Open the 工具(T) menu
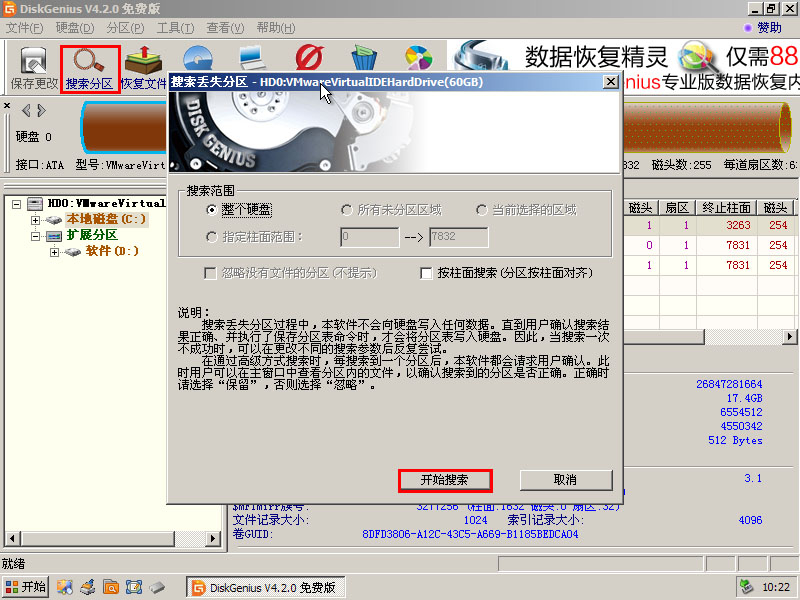This screenshot has height=600, width=800. [176, 28]
